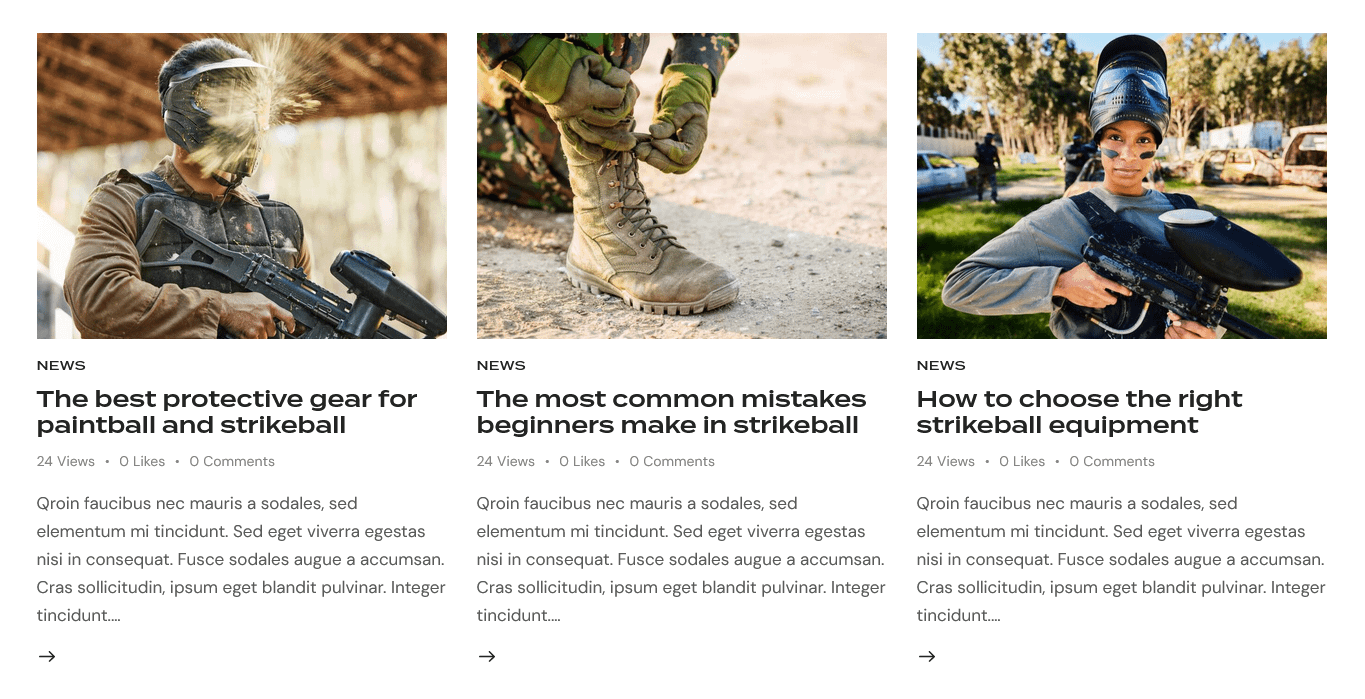
Task: Open the woman with paintball marker photo
Action: [x=1122, y=186]
